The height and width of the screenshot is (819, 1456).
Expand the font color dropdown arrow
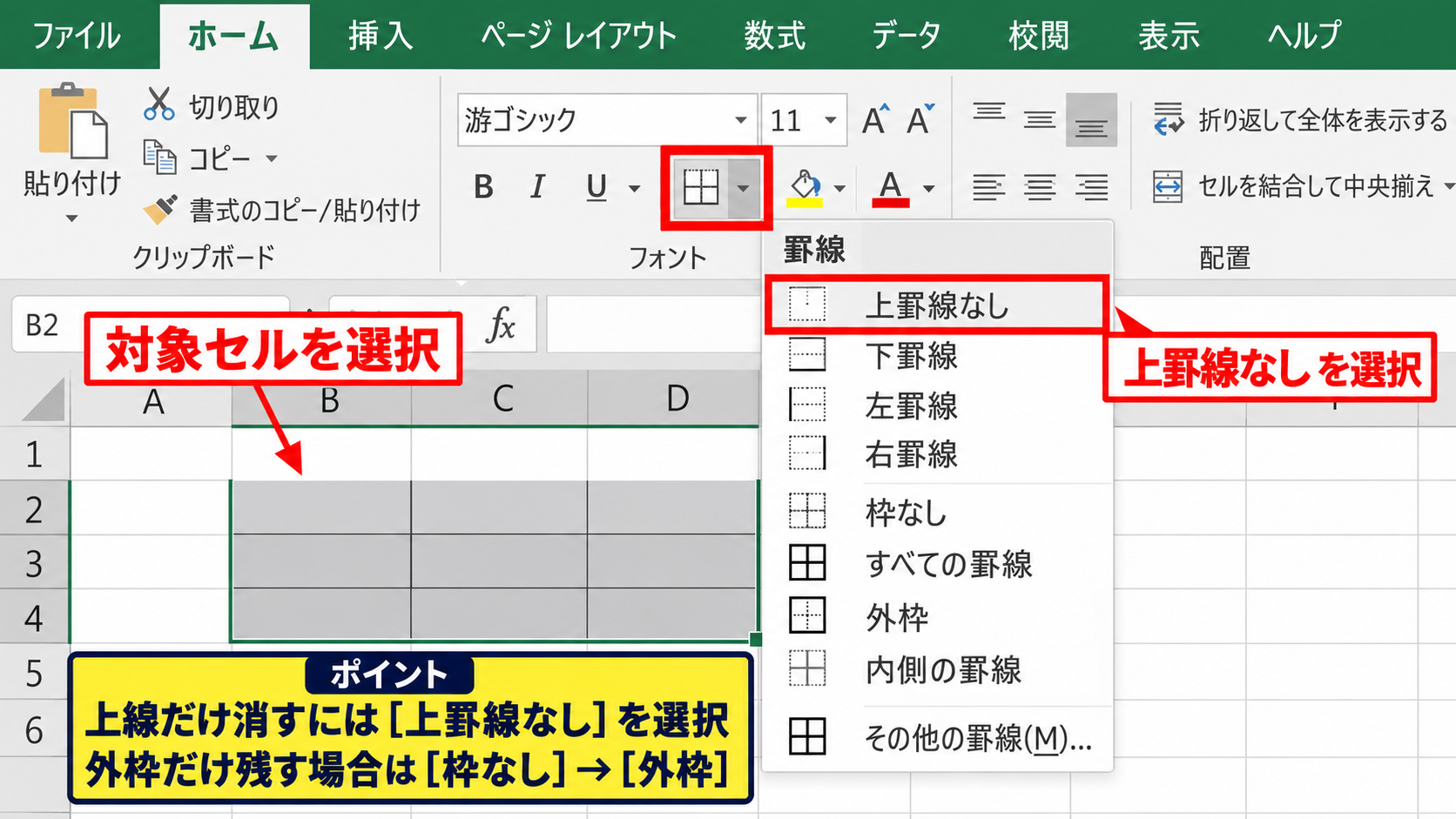929,188
